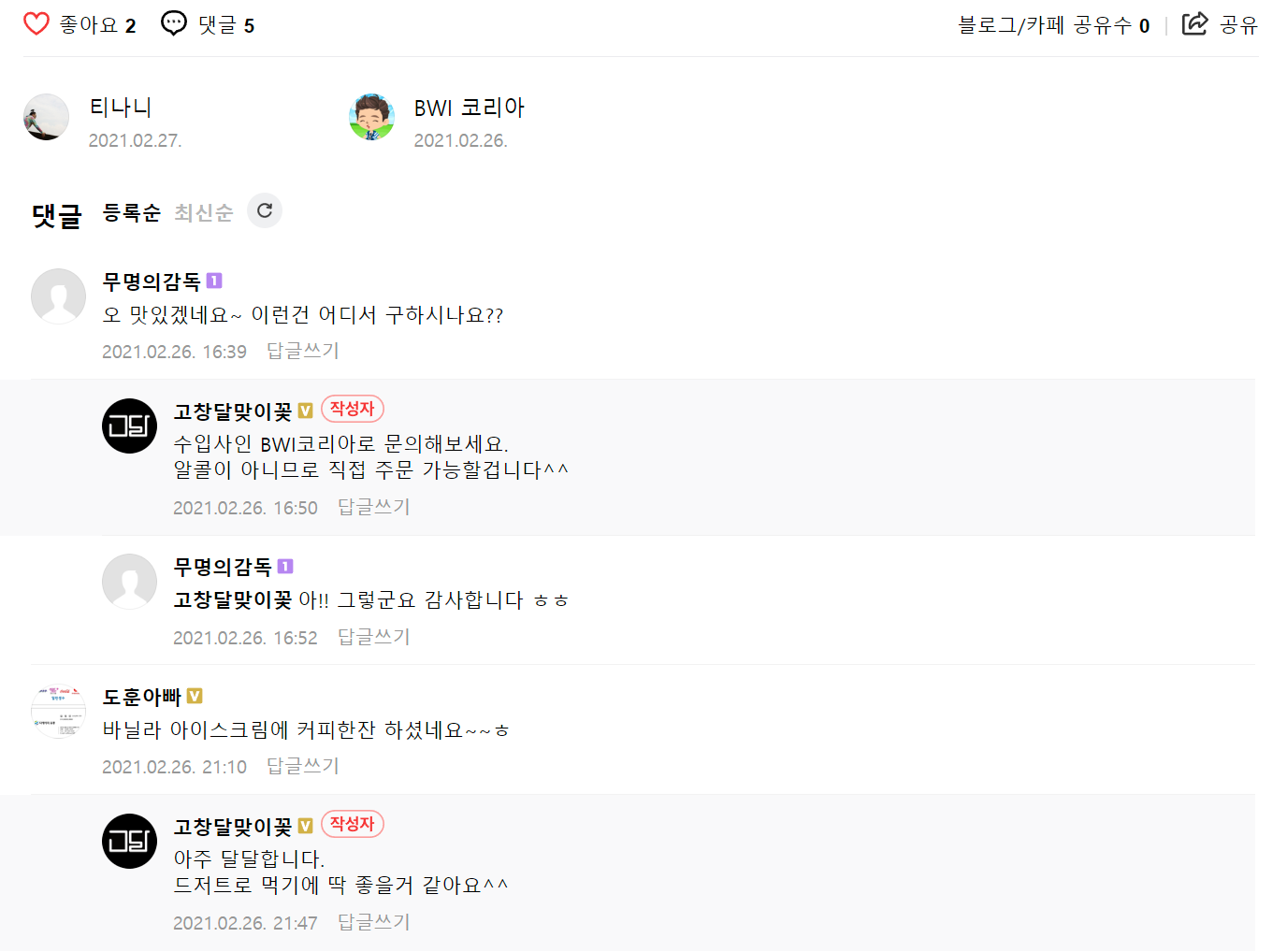This screenshot has width=1273, height=952.
Task: Click the heart like icon
Action: [x=36, y=24]
